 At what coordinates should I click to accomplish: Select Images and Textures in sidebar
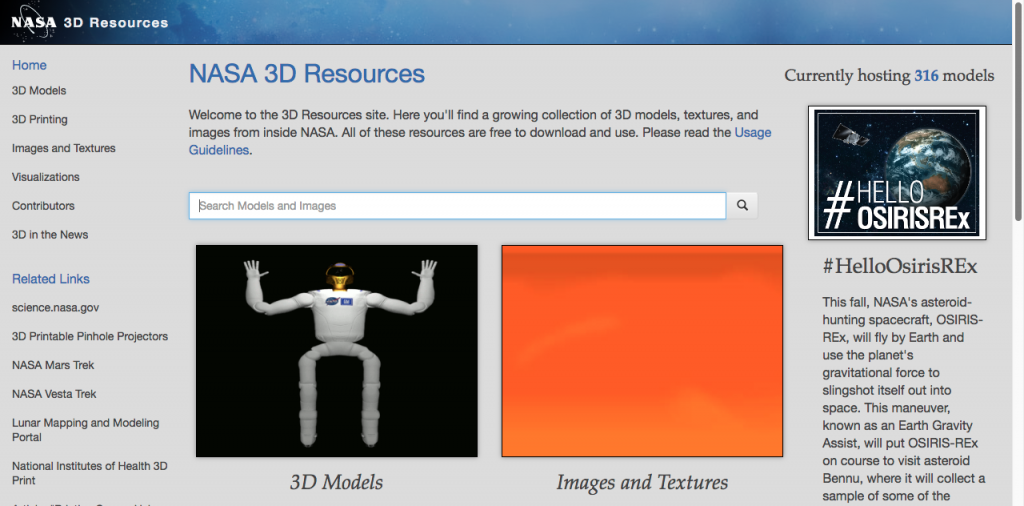coord(64,149)
